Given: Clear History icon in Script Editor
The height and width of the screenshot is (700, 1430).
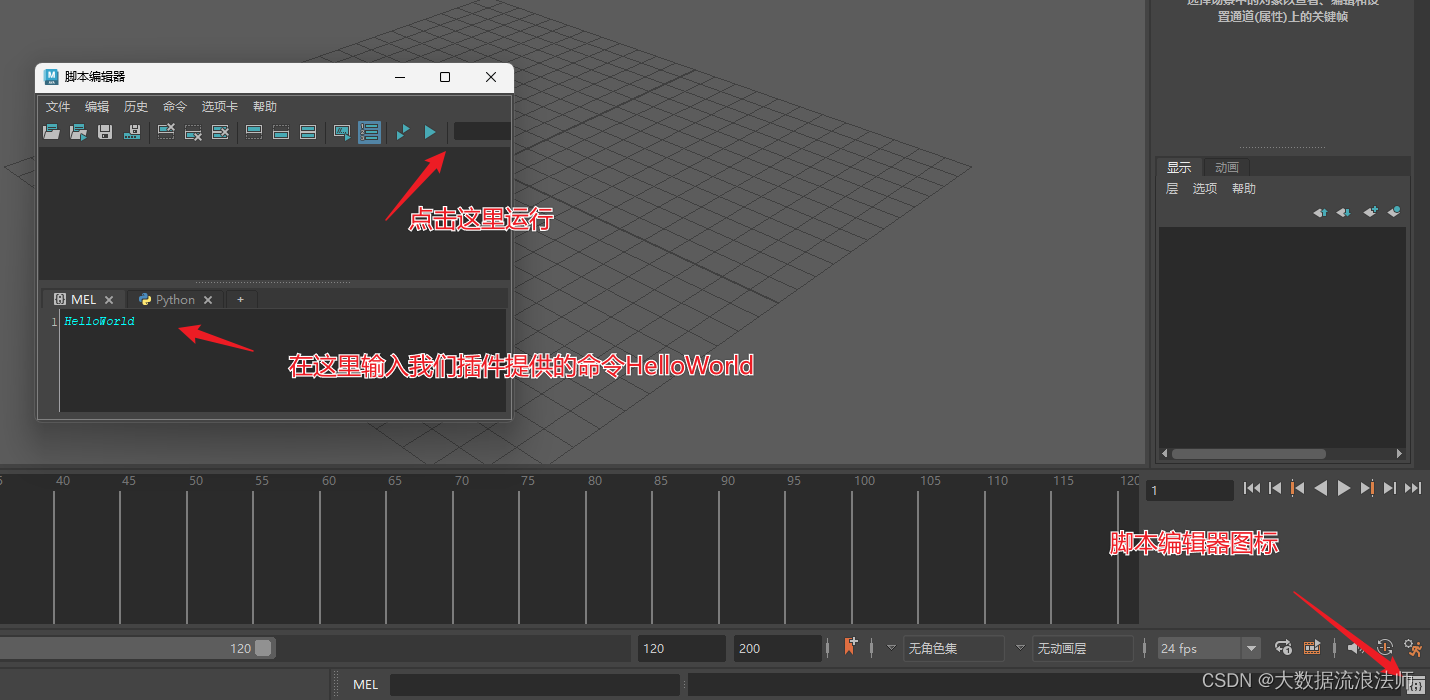Looking at the screenshot, I should tap(166, 132).
